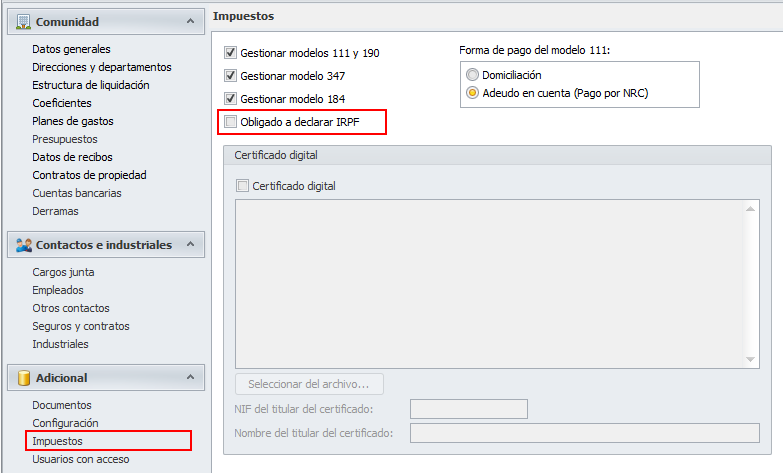Click the Contactos e industriales header
This screenshot has width=783, height=473.
[x=106, y=244]
